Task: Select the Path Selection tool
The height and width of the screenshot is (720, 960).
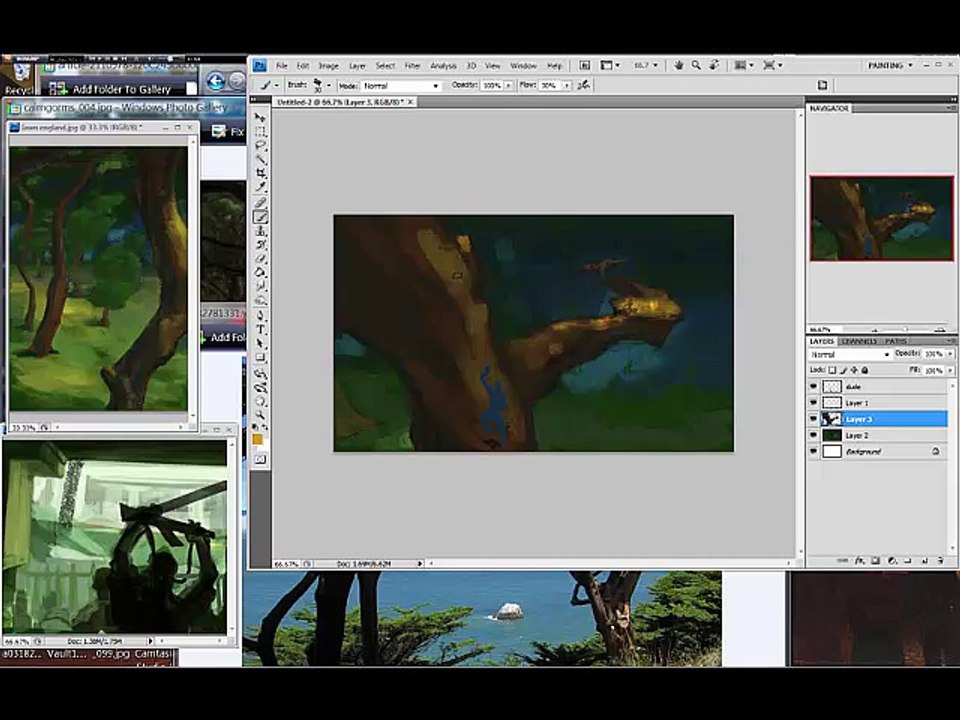Action: [260, 344]
